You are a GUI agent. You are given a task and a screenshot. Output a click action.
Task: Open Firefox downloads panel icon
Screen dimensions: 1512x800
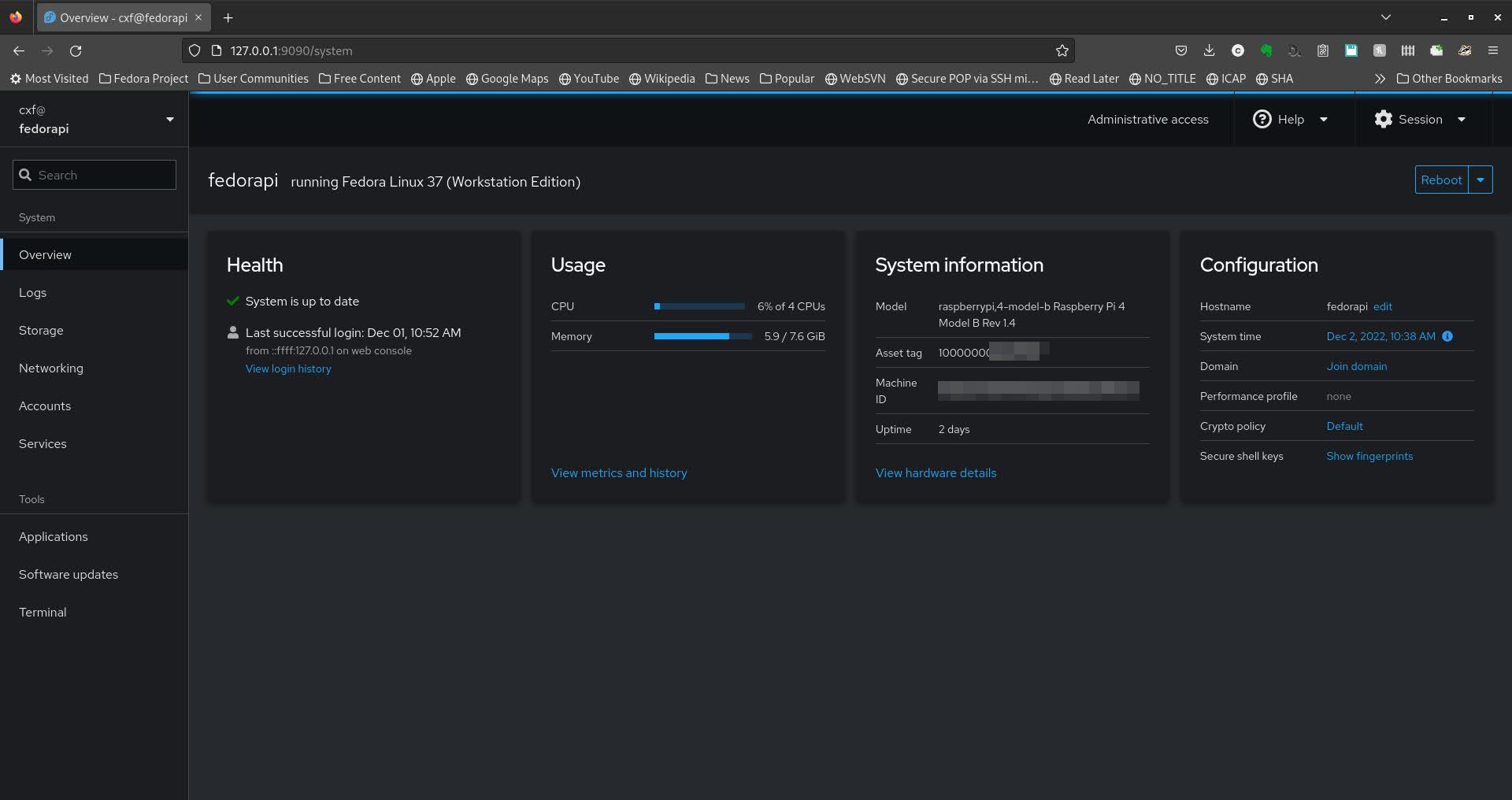tap(1209, 50)
